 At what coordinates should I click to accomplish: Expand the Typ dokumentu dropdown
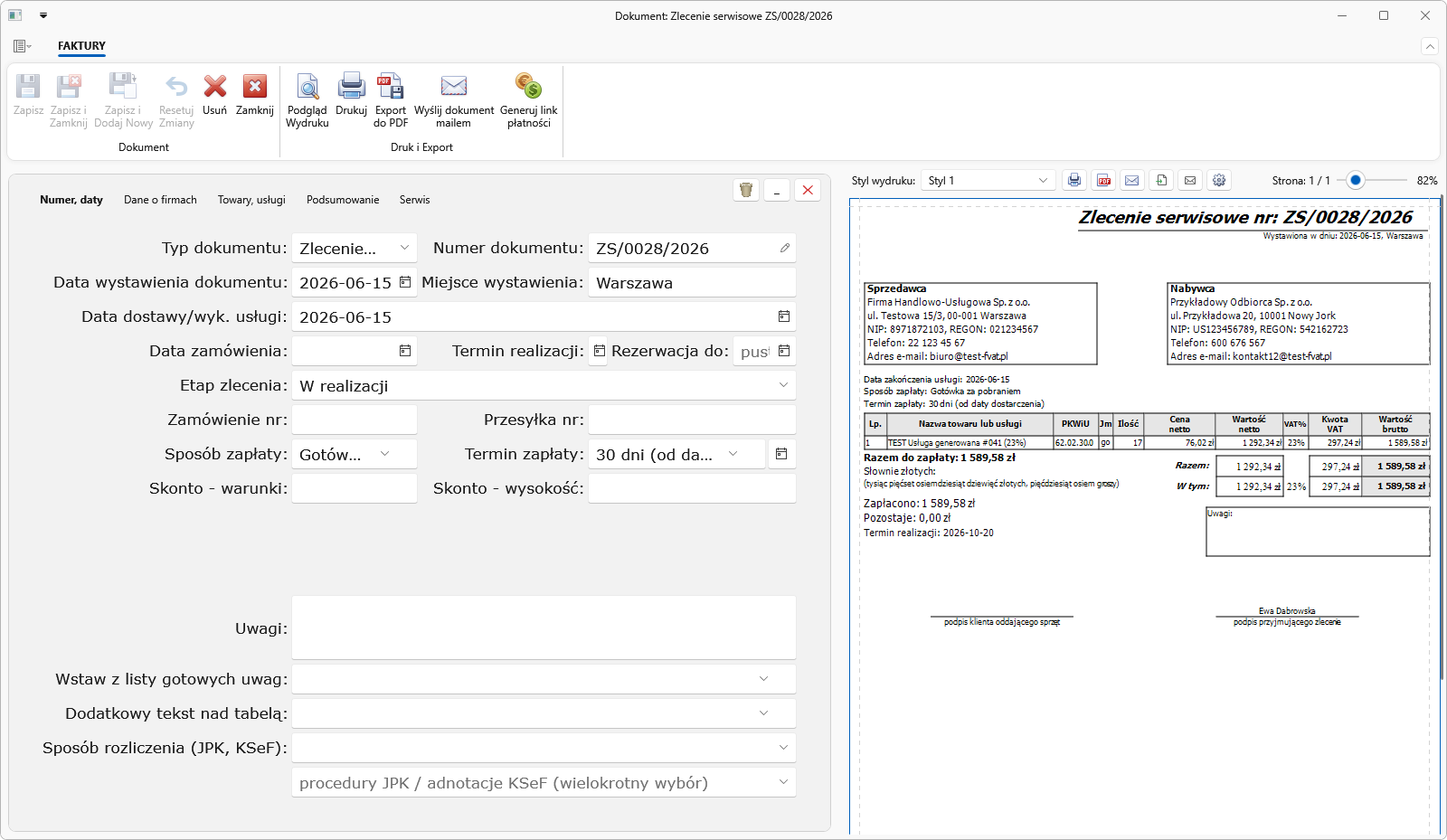[404, 248]
